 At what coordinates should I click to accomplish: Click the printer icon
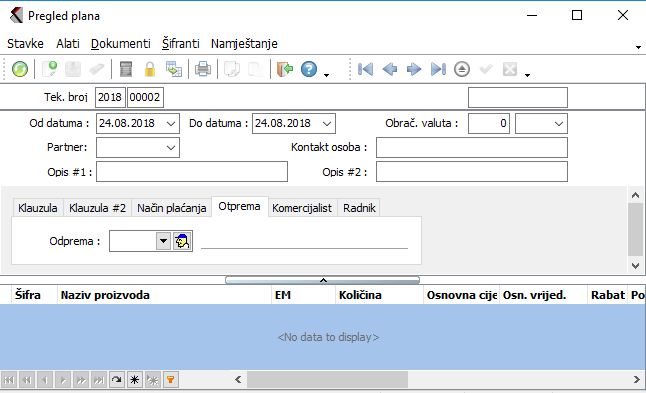(203, 69)
